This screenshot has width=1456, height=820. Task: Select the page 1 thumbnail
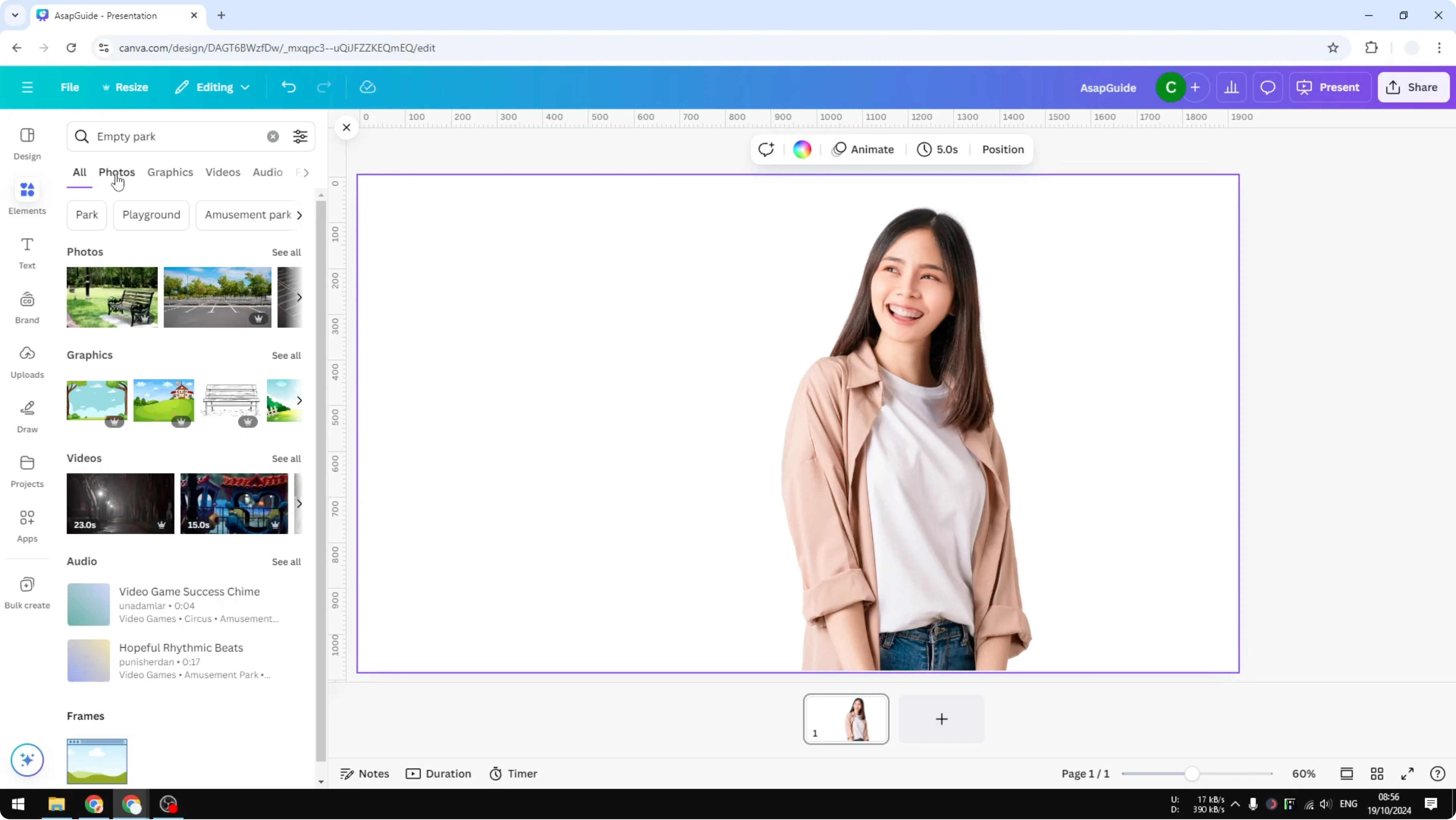pos(846,718)
